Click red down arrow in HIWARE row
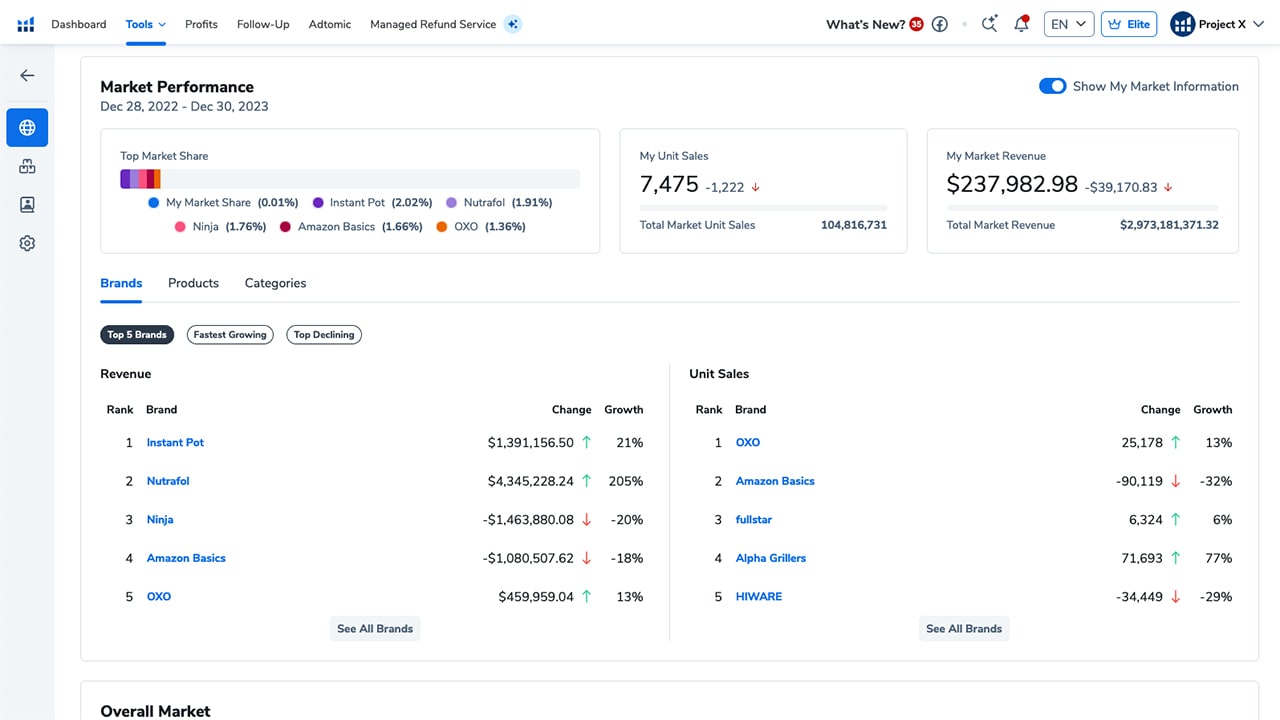Viewport: 1280px width, 720px height. (1175, 597)
